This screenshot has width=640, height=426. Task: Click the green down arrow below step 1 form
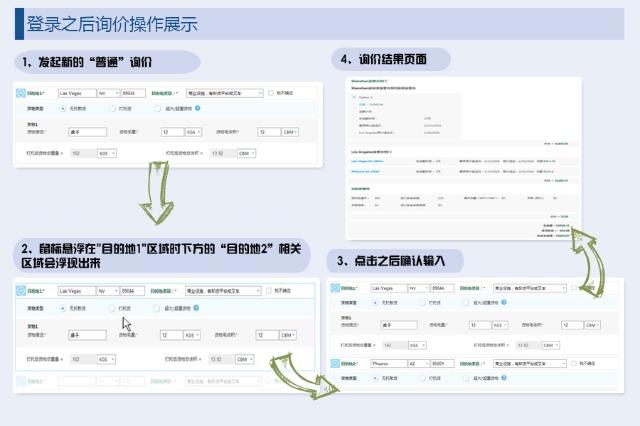point(158,197)
